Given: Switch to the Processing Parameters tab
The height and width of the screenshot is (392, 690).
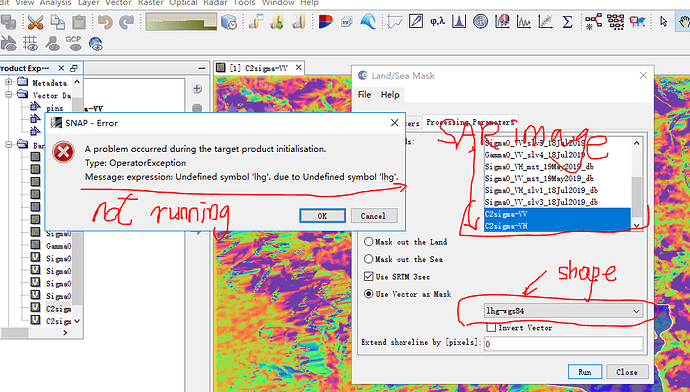Looking at the screenshot, I should pyautogui.click(x=470, y=122).
